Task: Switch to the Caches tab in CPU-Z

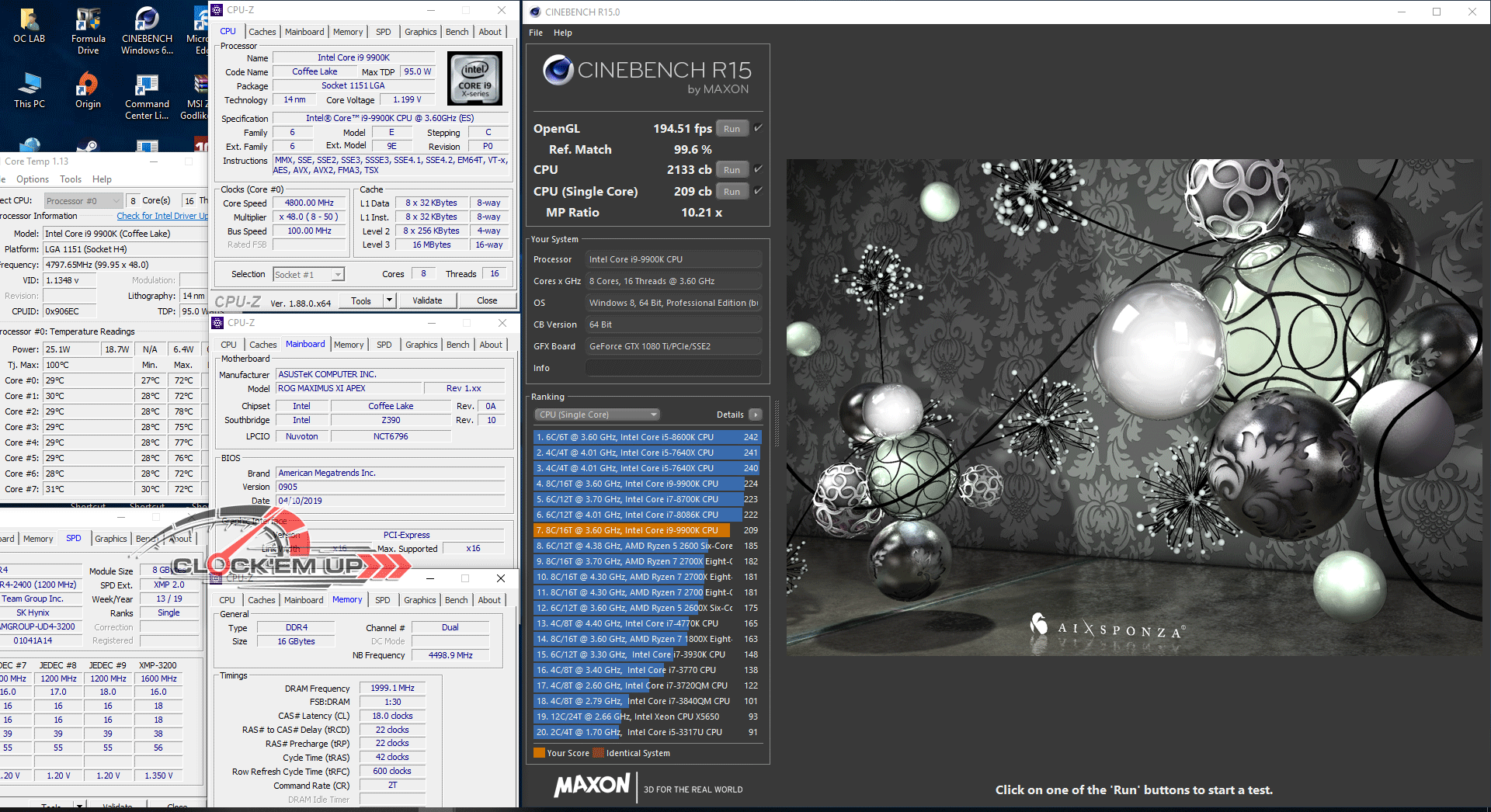Action: tap(262, 32)
